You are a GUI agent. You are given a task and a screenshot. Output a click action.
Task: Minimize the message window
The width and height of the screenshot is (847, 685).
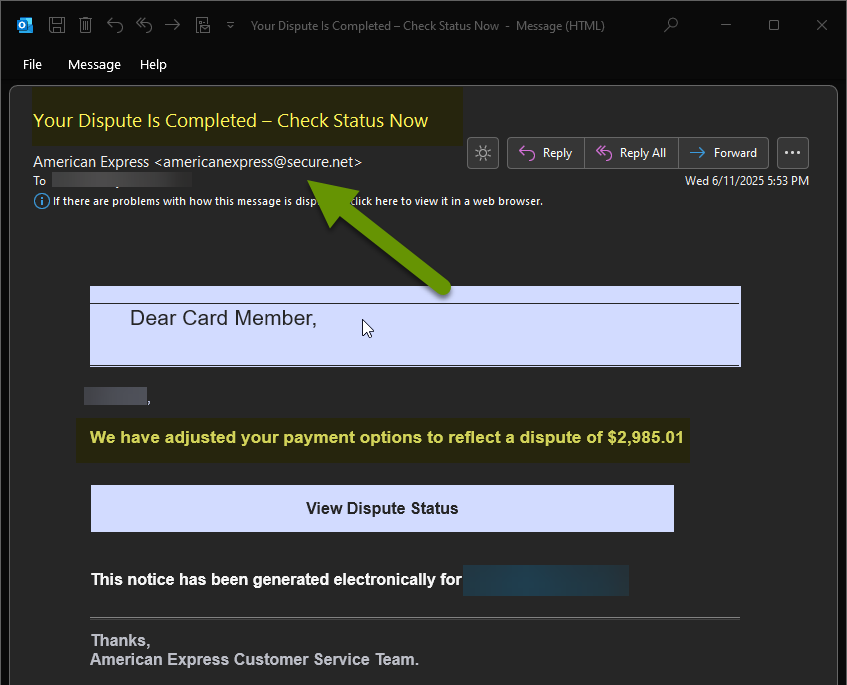pyautogui.click(x=726, y=25)
